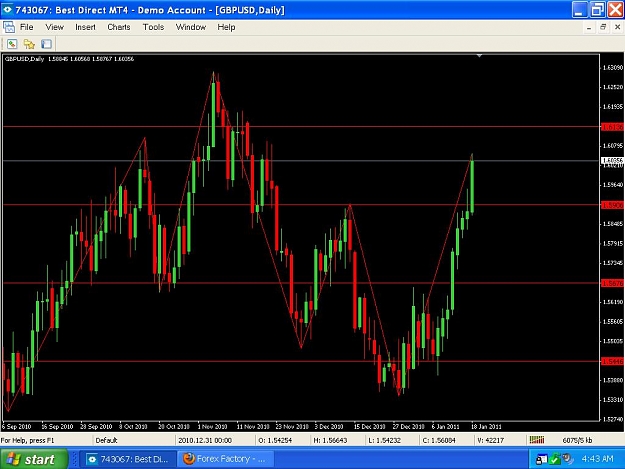
Task: Click the 1 Nov 2010 date label
Action: coord(212,426)
